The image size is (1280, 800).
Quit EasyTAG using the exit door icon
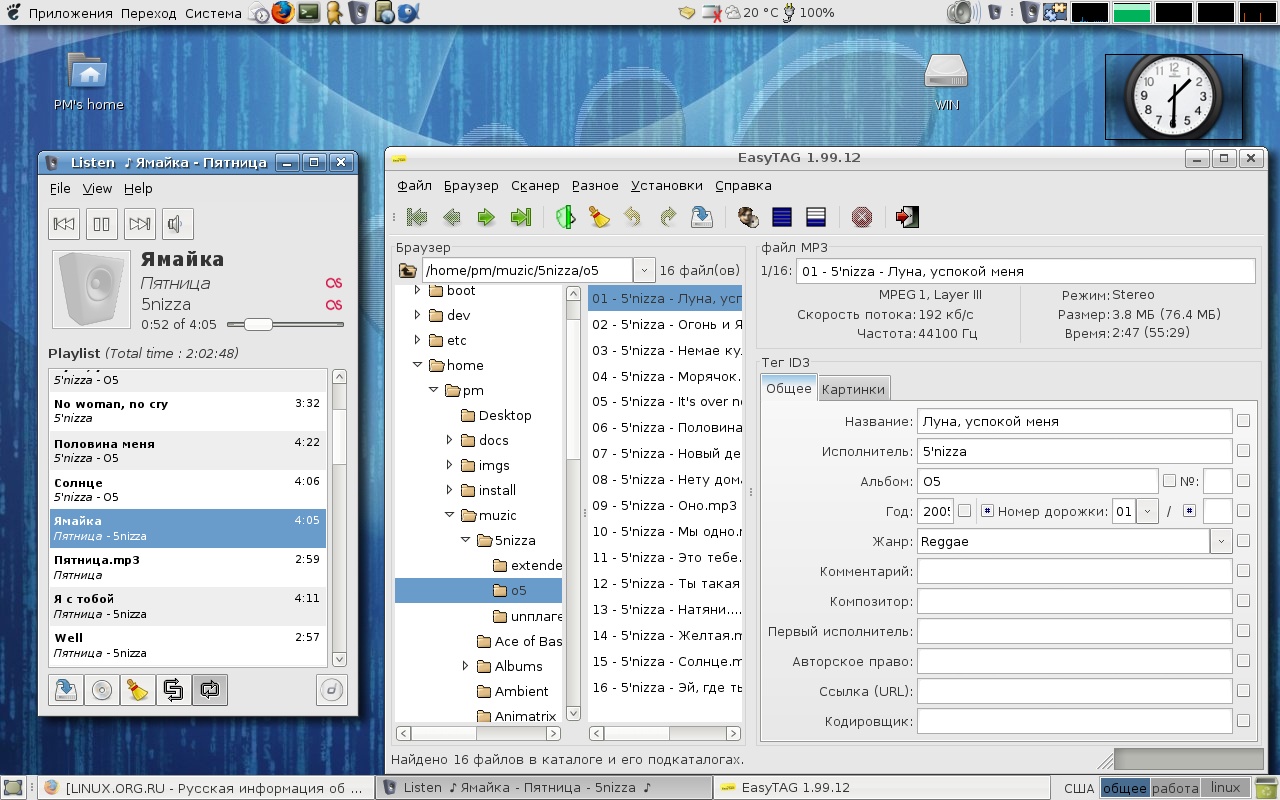click(x=907, y=217)
